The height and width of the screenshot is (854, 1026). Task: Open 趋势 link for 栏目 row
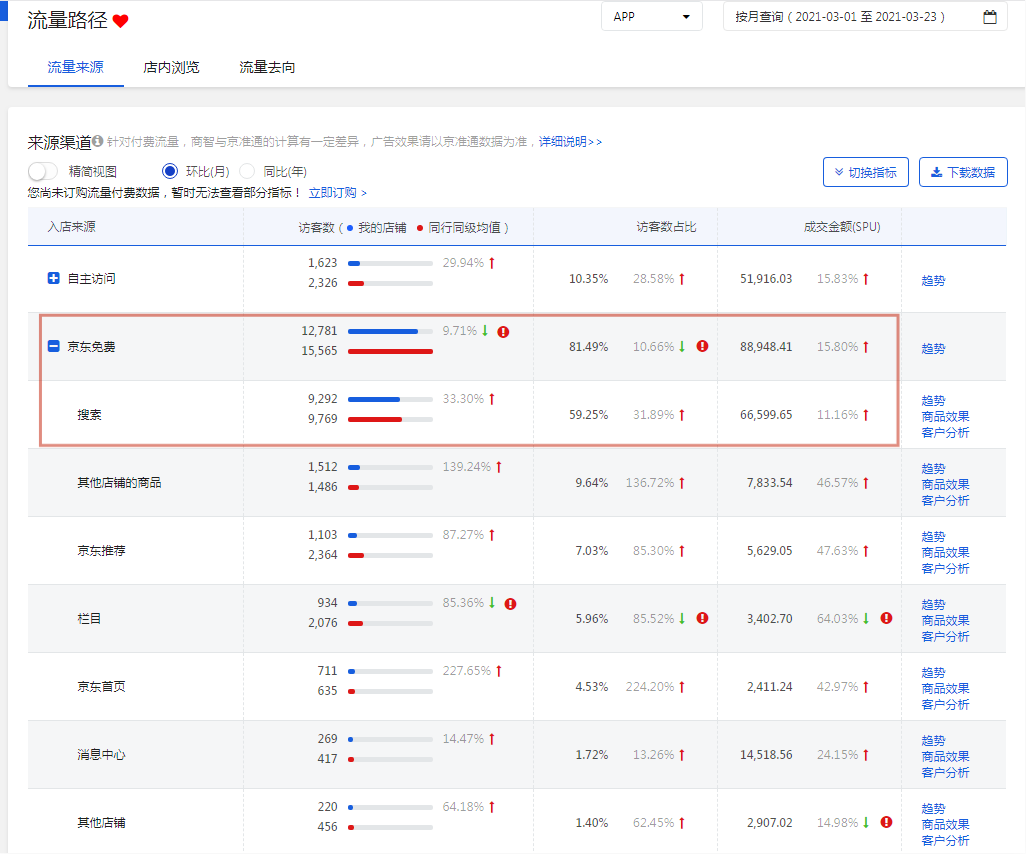pyautogui.click(x=933, y=605)
